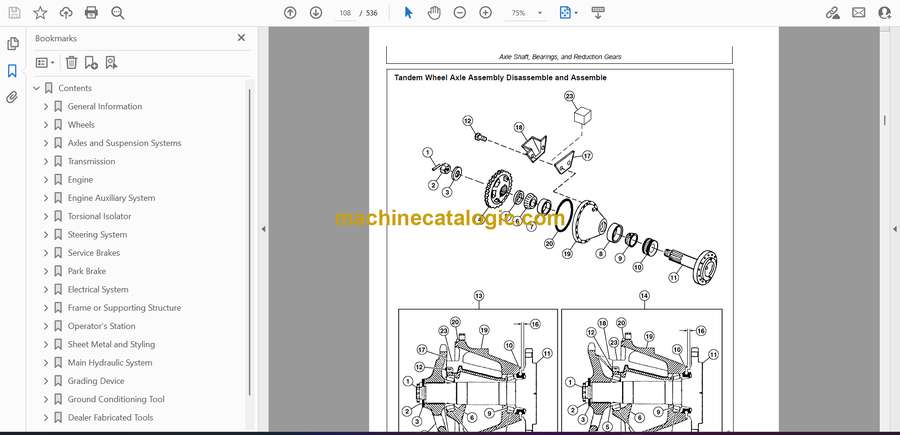Image resolution: width=900 pixels, height=435 pixels.
Task: Jump to the Electrical System bookmark
Action: click(98, 289)
